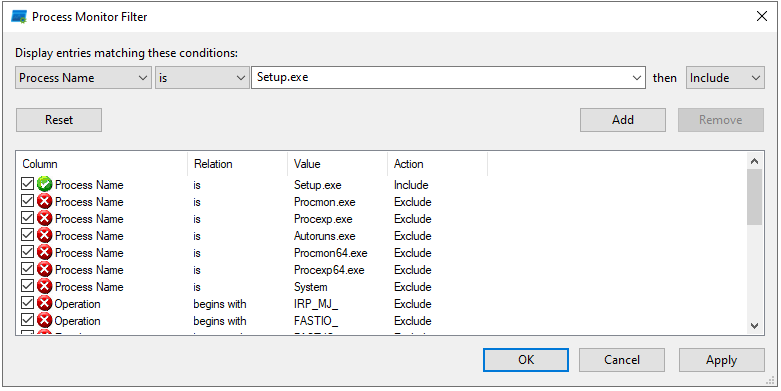Uncheck the Autoruns.exe exclude filter checkbox
Screen dimensions: 781x391
28,235
